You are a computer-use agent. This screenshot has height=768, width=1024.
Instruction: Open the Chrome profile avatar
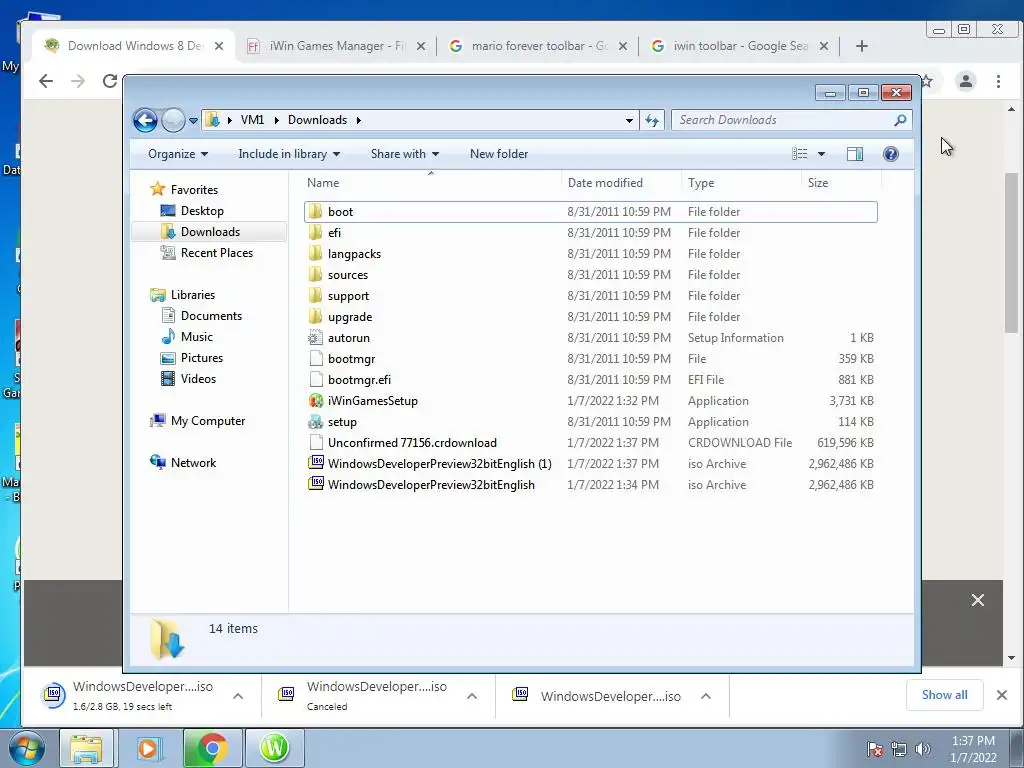tap(965, 81)
